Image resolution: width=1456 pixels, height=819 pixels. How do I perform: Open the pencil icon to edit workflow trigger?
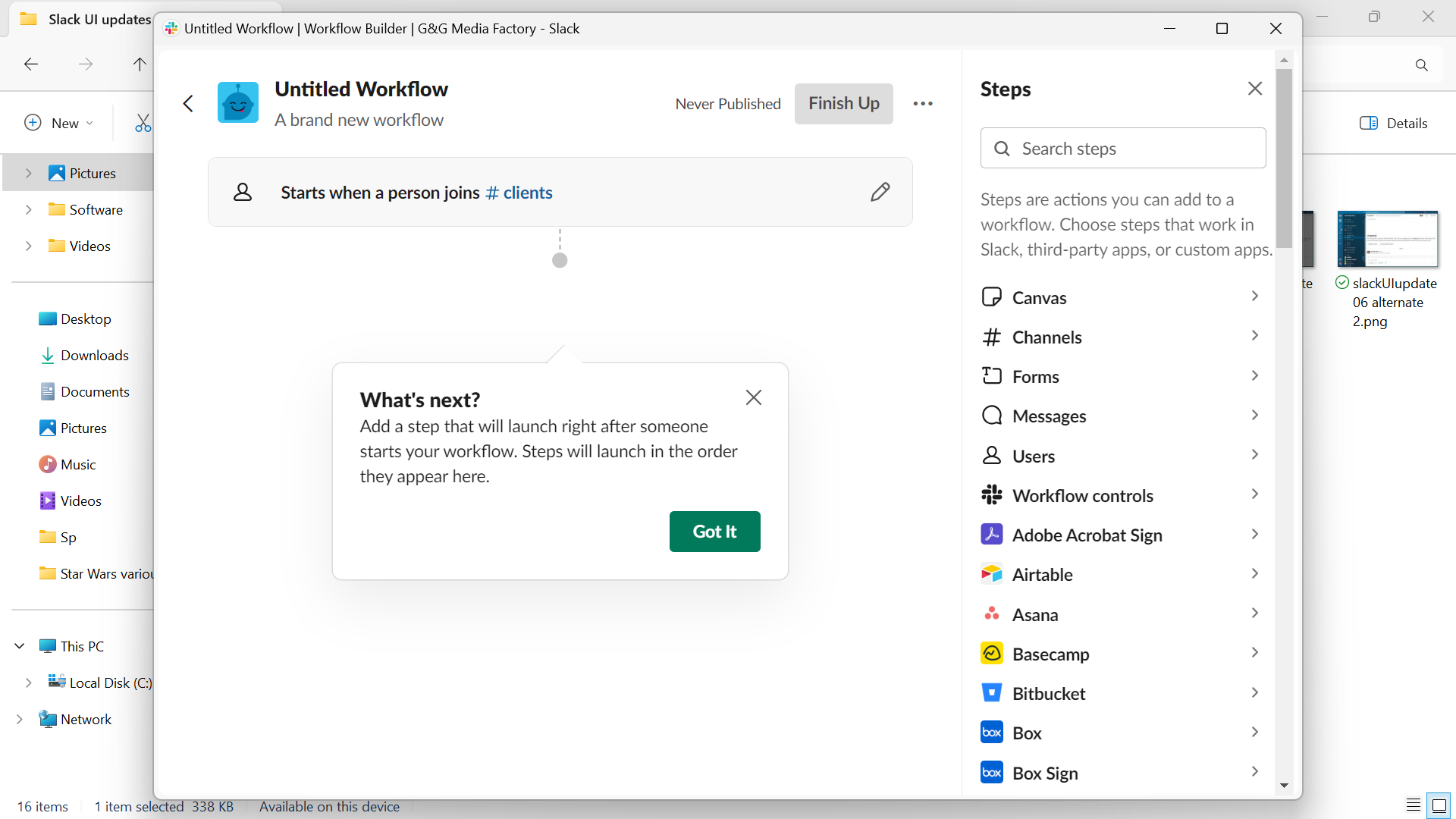[880, 192]
